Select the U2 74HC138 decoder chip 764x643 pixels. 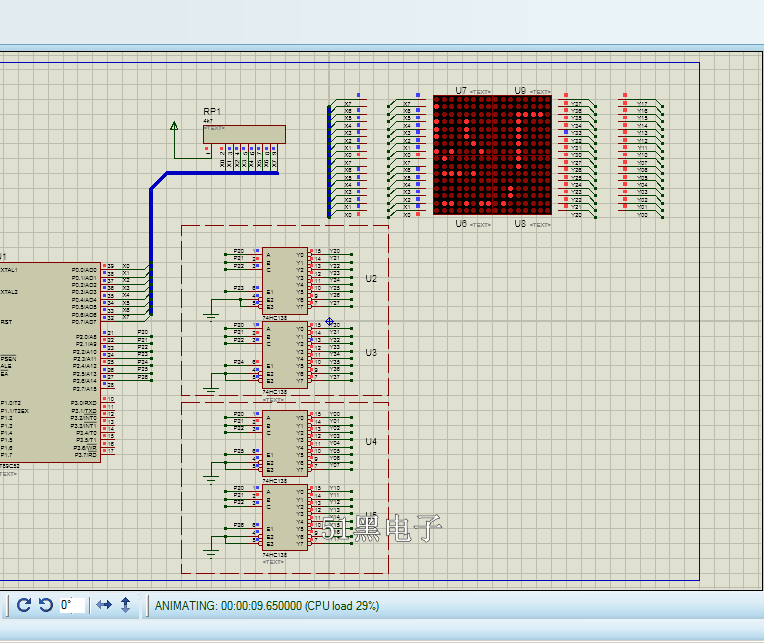(x=285, y=281)
